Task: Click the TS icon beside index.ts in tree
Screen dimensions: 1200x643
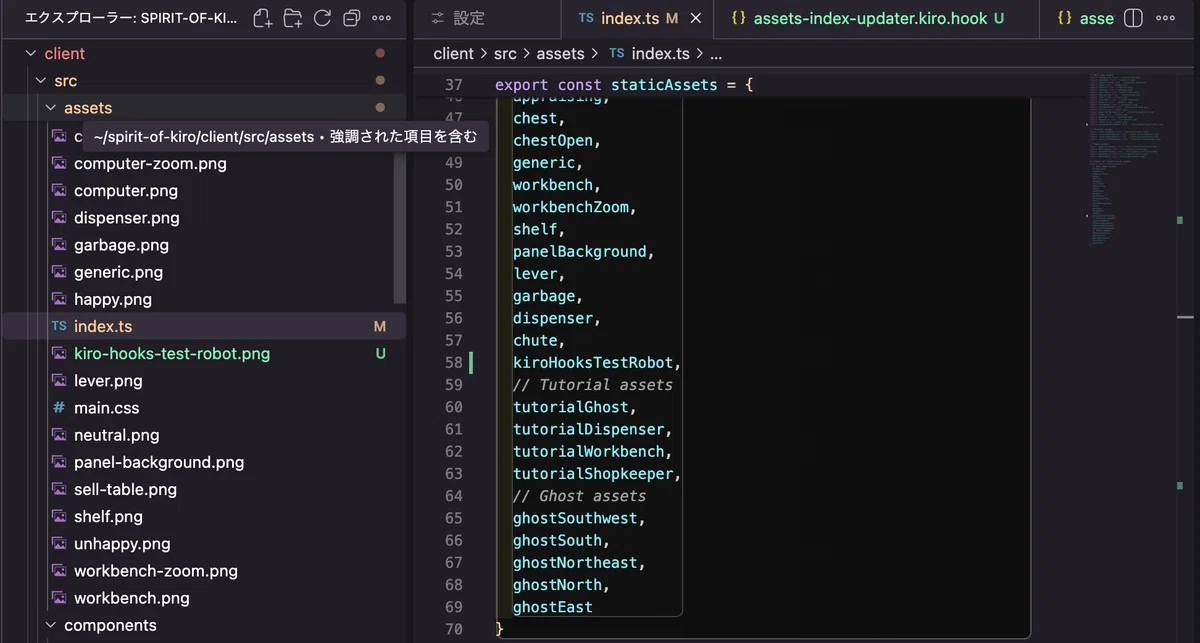Action: click(59, 326)
